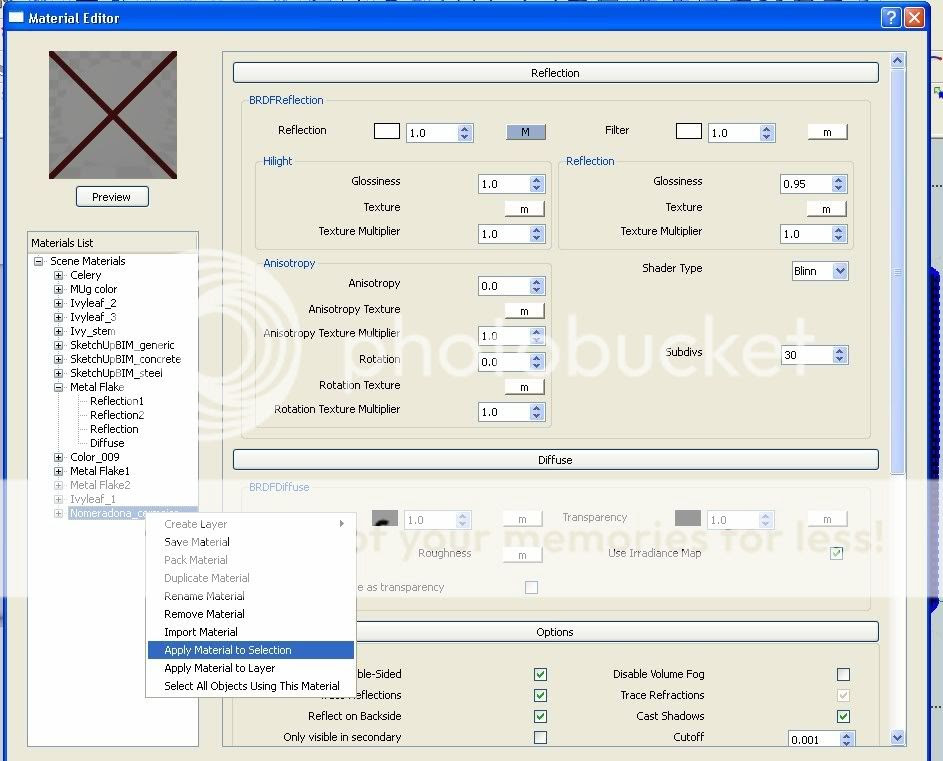Click the Preview button
Screen dimensions: 943x761
[112, 197]
